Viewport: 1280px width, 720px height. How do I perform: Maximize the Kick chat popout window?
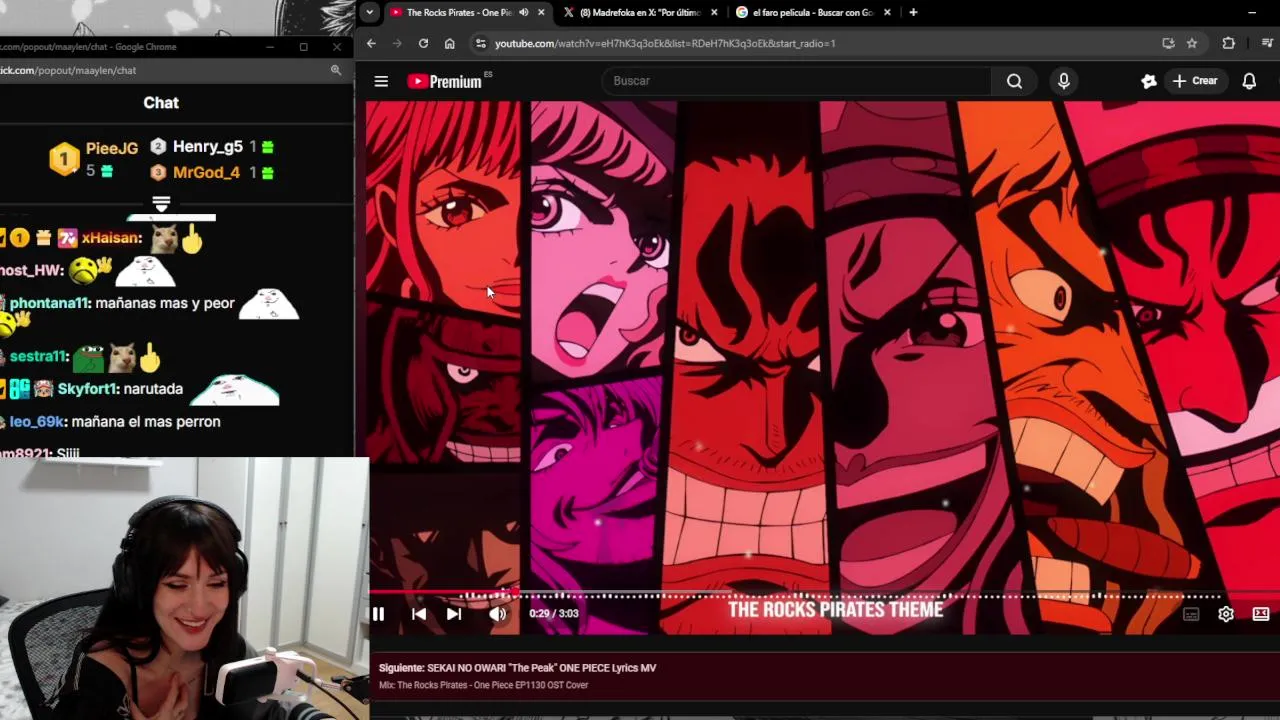pos(303,47)
